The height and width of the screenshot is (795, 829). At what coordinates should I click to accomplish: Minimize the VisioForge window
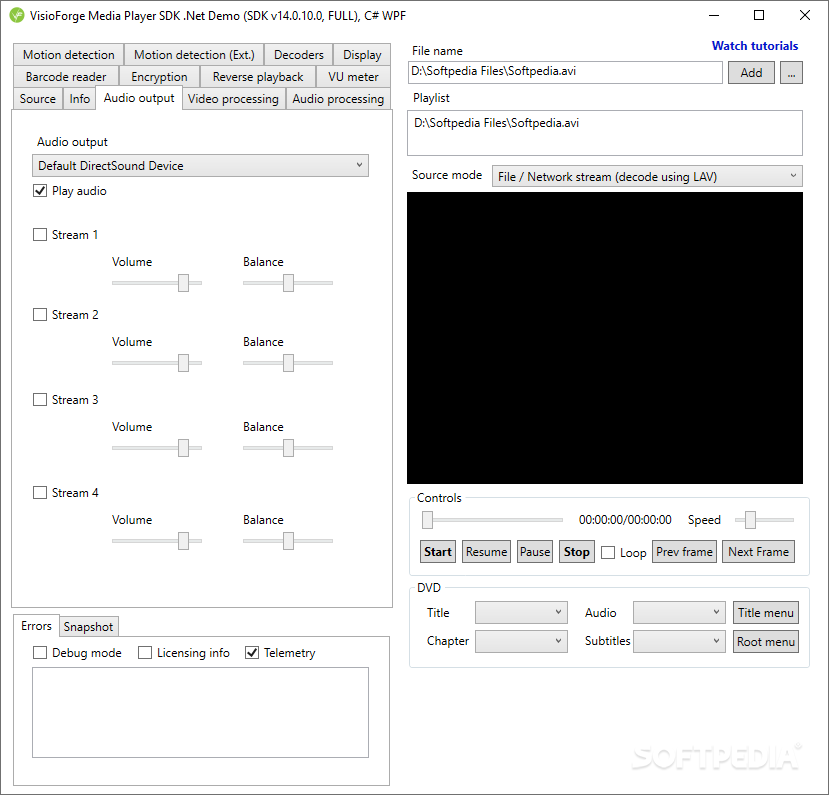(714, 15)
